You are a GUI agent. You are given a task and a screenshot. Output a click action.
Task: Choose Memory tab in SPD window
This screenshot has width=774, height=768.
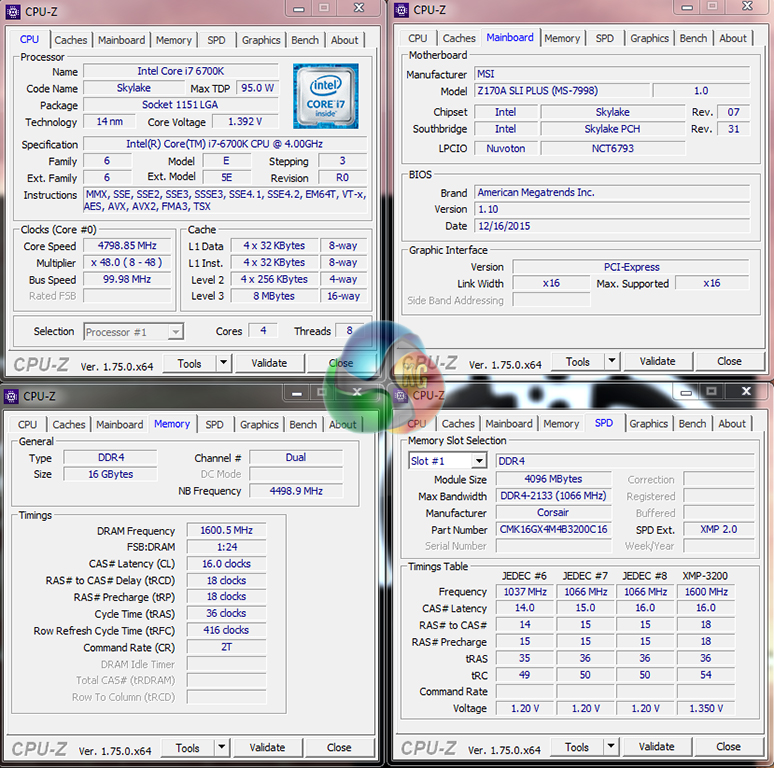[561, 423]
